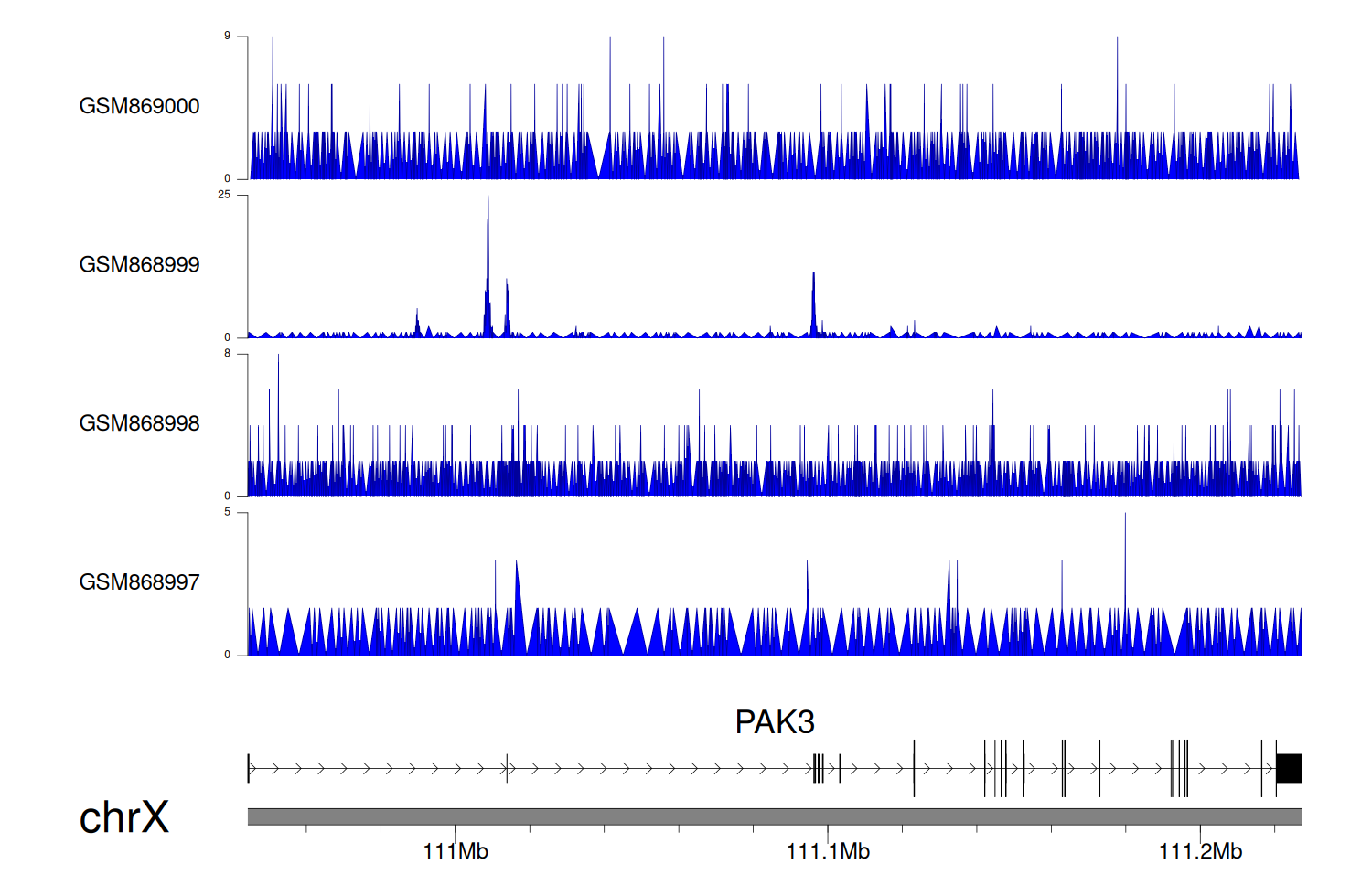The image size is (1372, 896).
Task: Click the 111.2Mb axis tick label
Action: point(1200,852)
